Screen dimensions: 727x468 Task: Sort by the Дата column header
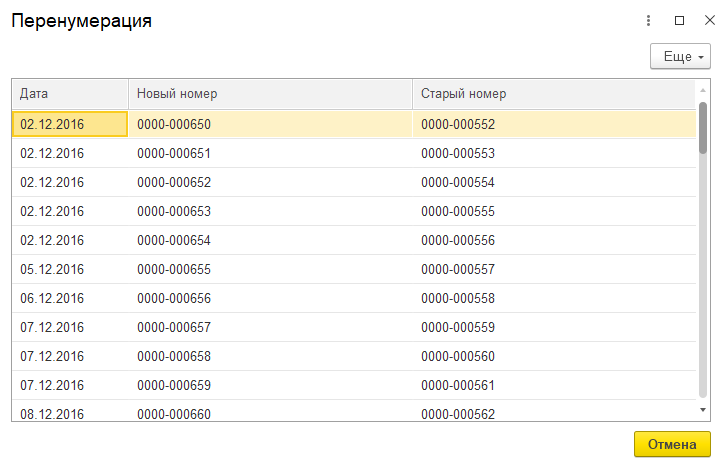[70, 94]
